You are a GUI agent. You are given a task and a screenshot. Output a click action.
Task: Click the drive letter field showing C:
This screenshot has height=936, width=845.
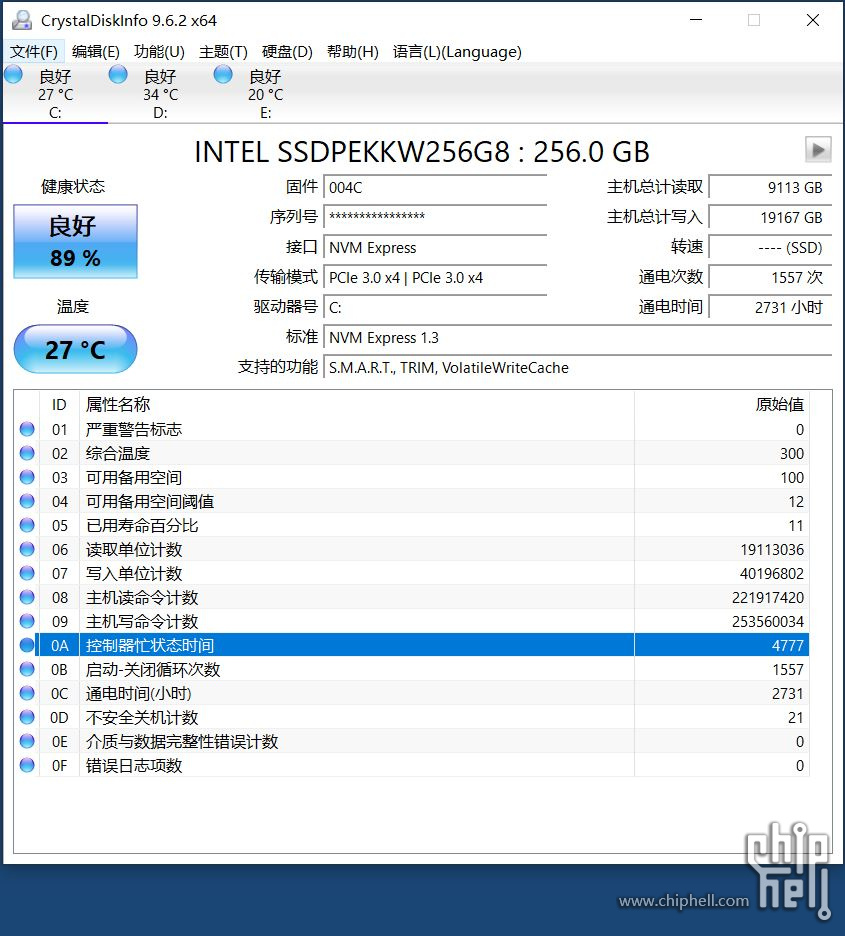(435, 307)
